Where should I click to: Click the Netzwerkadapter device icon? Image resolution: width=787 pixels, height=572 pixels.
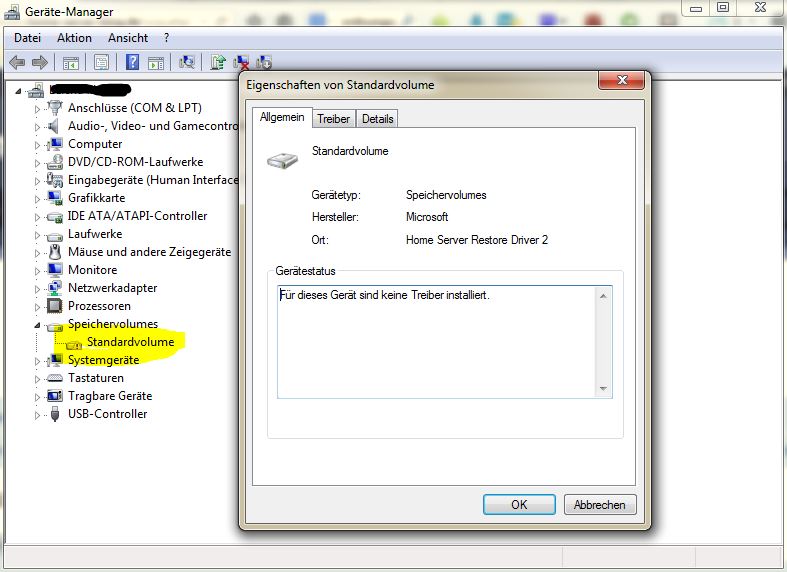[55, 288]
